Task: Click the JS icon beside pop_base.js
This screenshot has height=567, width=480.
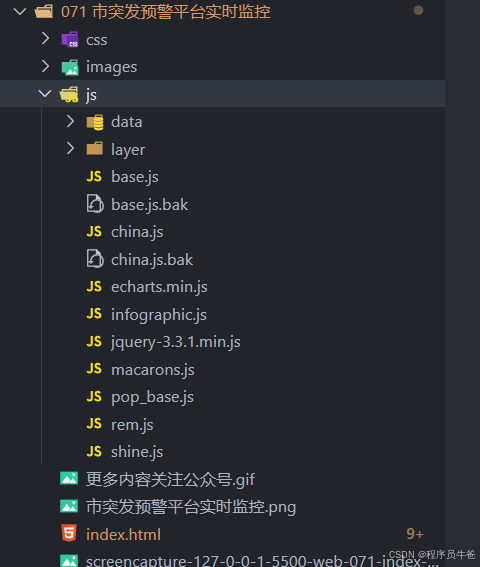Action: point(94,396)
